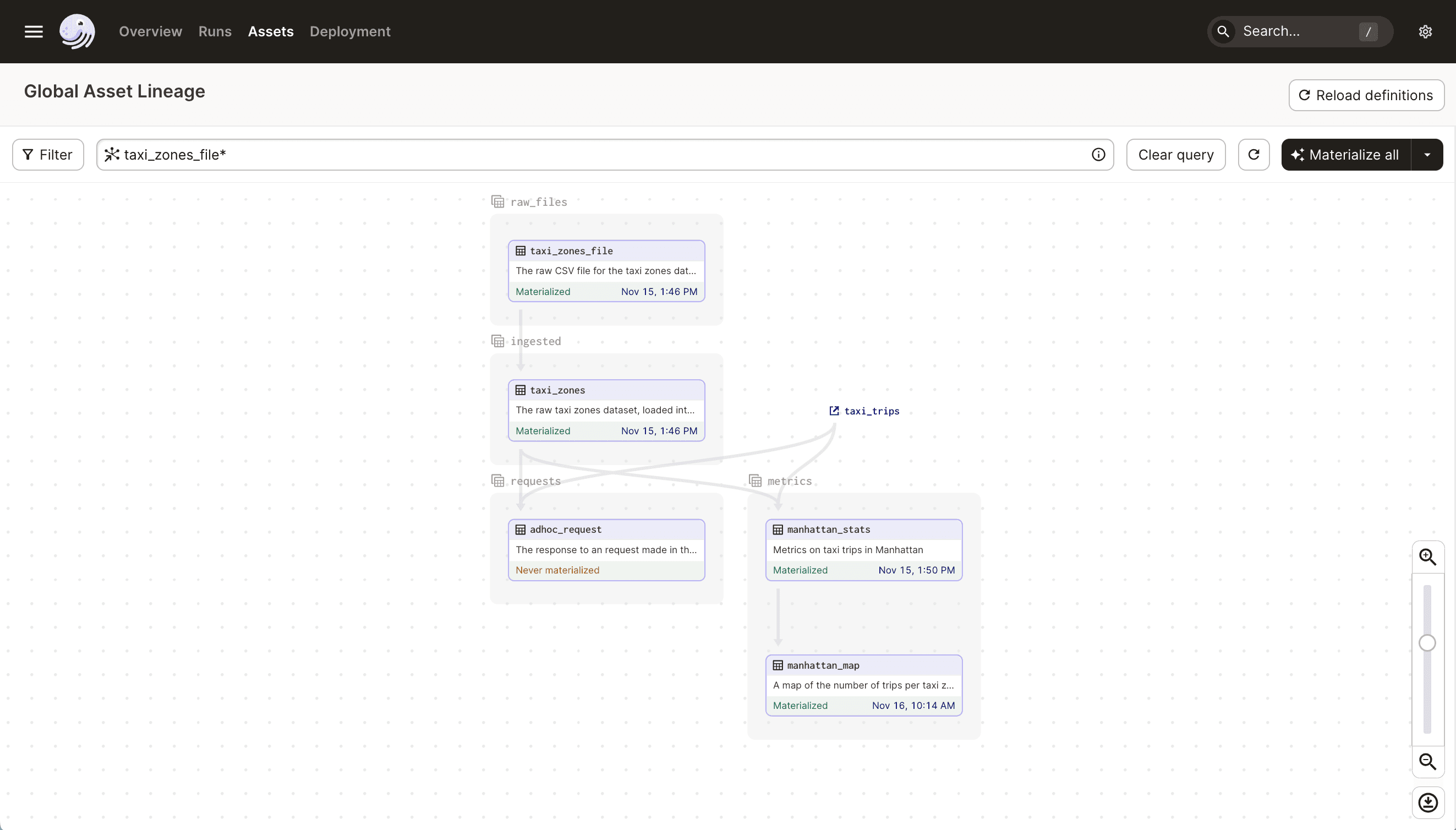1456x830 pixels.
Task: Select the Overview tab in navigation
Action: pyautogui.click(x=150, y=32)
